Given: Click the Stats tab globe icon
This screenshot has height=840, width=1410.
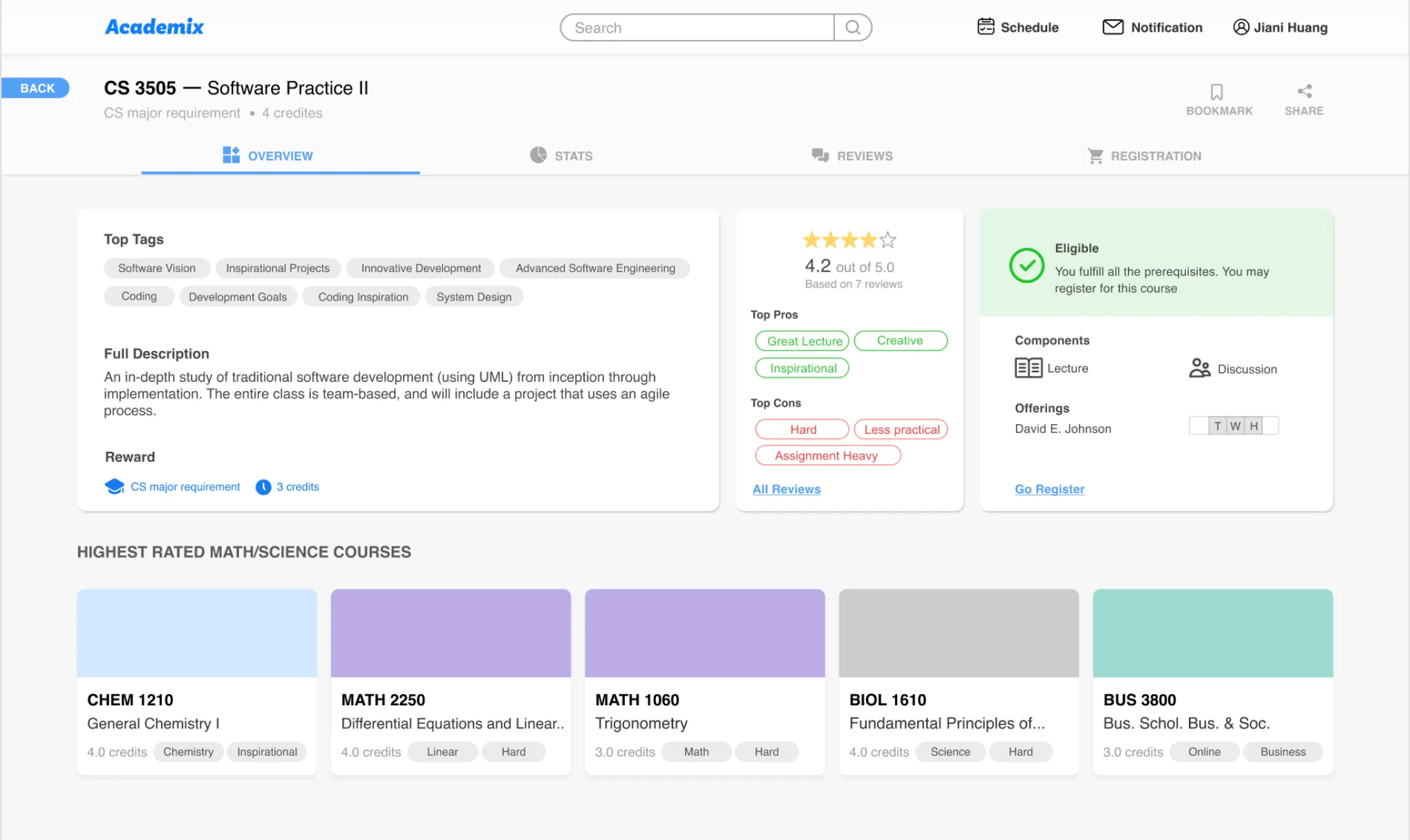Looking at the screenshot, I should 538,155.
